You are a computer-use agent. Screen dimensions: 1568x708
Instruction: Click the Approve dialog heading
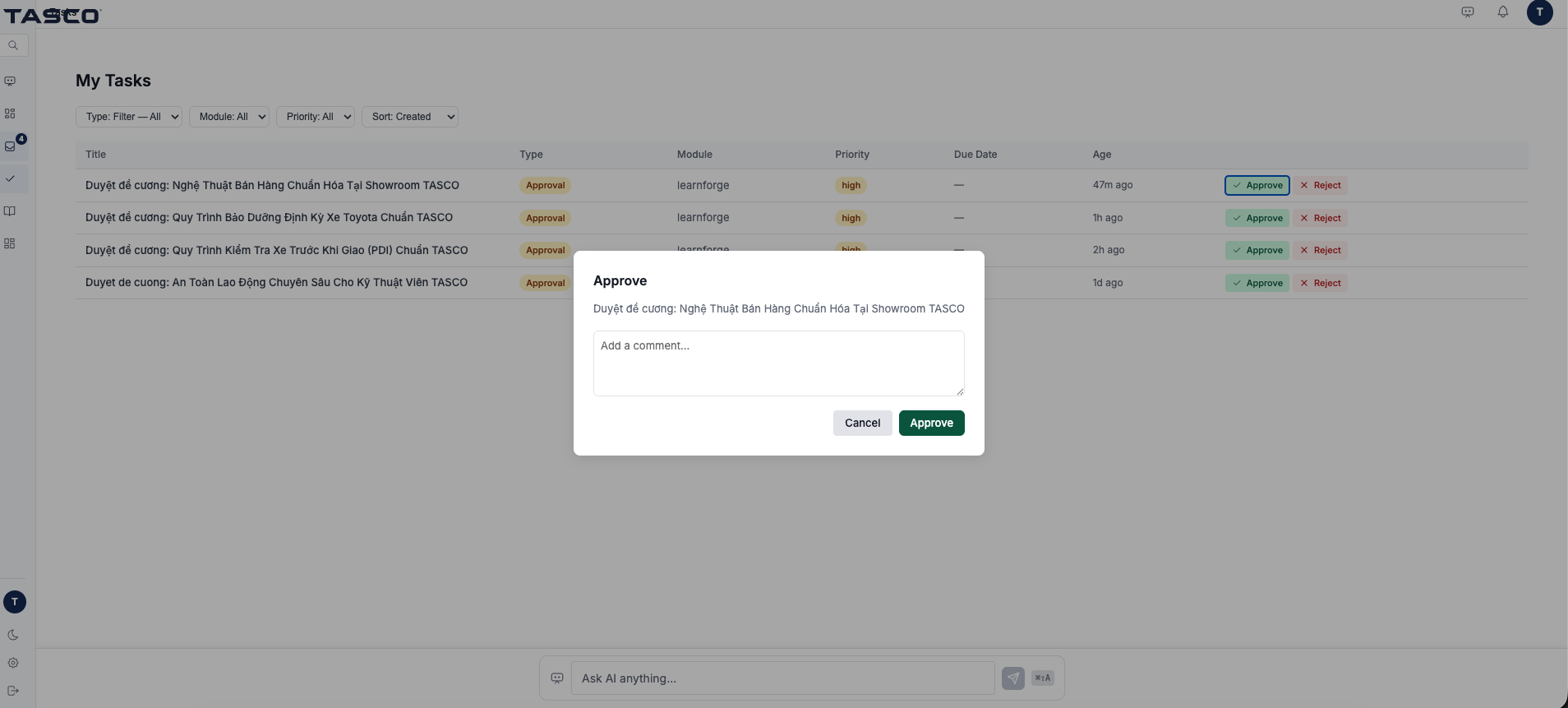pyautogui.click(x=620, y=280)
